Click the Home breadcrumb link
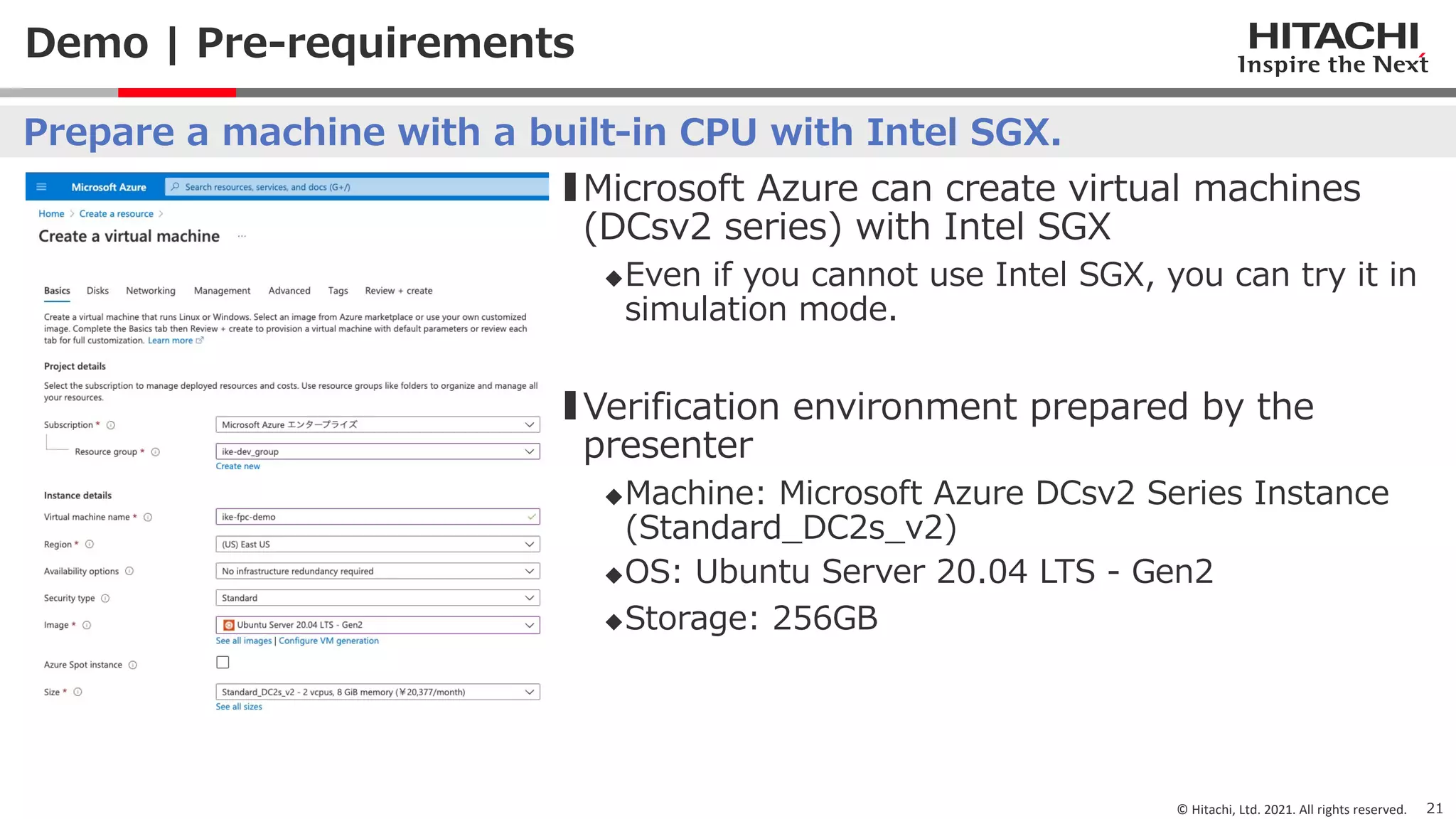1456x819 pixels. (51, 214)
